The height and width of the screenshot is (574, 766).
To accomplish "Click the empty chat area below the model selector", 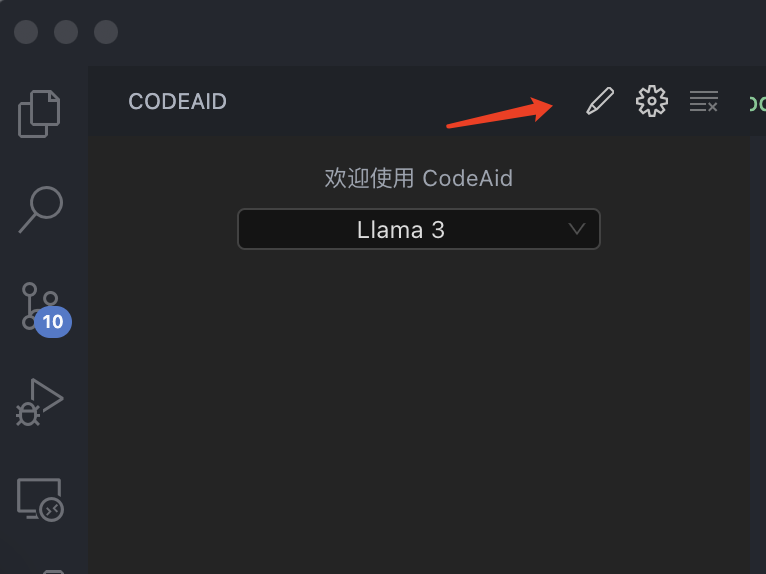I will (419, 410).
